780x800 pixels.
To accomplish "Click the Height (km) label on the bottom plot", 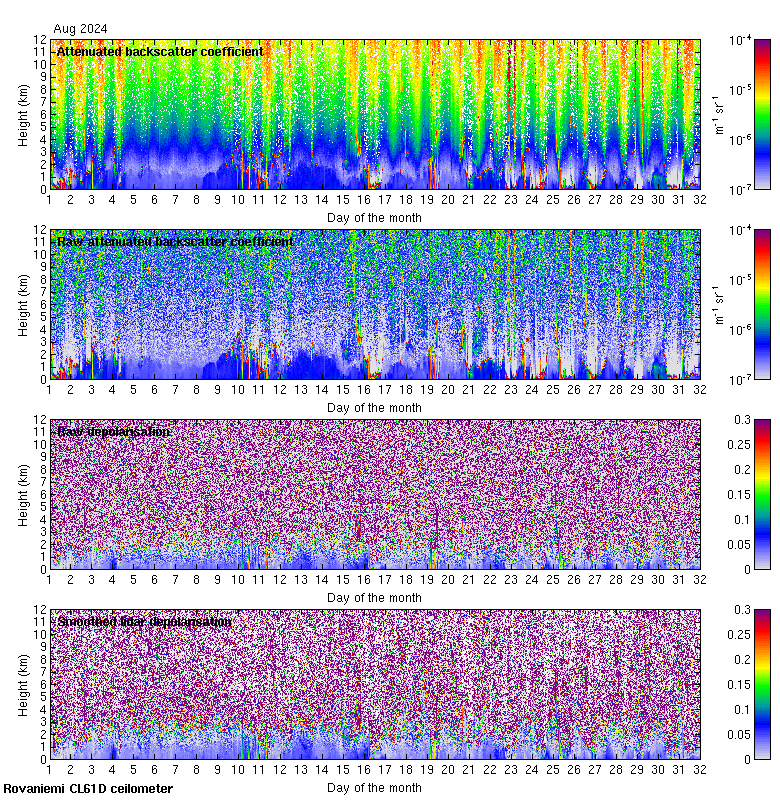I will pos(23,684).
